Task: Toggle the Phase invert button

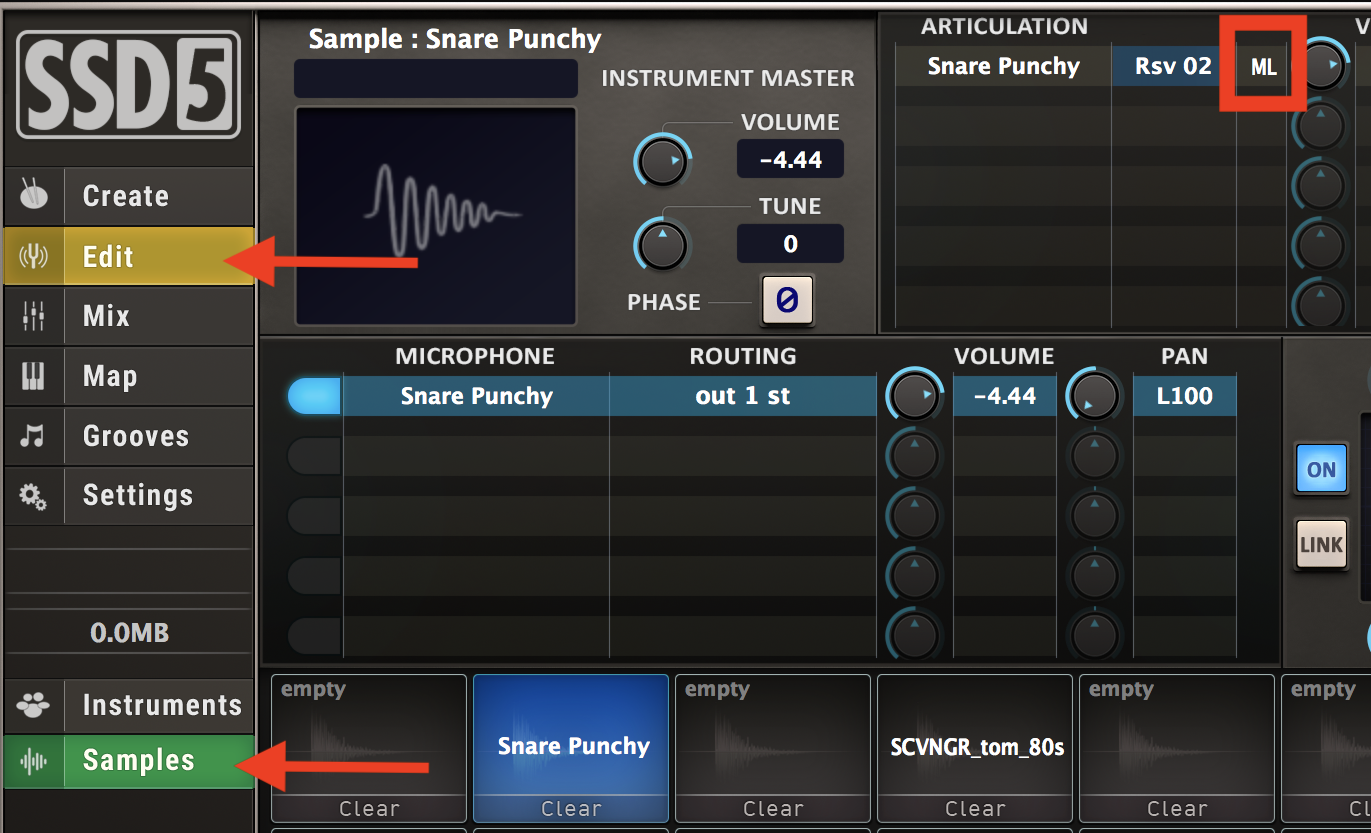Action: coord(787,301)
